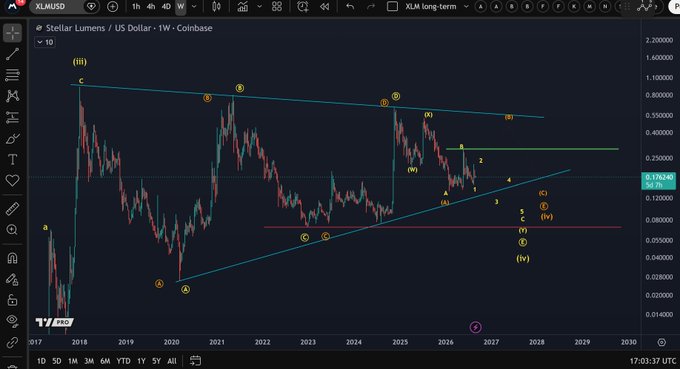
Task: Set date range to 1D
Action: [x=41, y=361]
